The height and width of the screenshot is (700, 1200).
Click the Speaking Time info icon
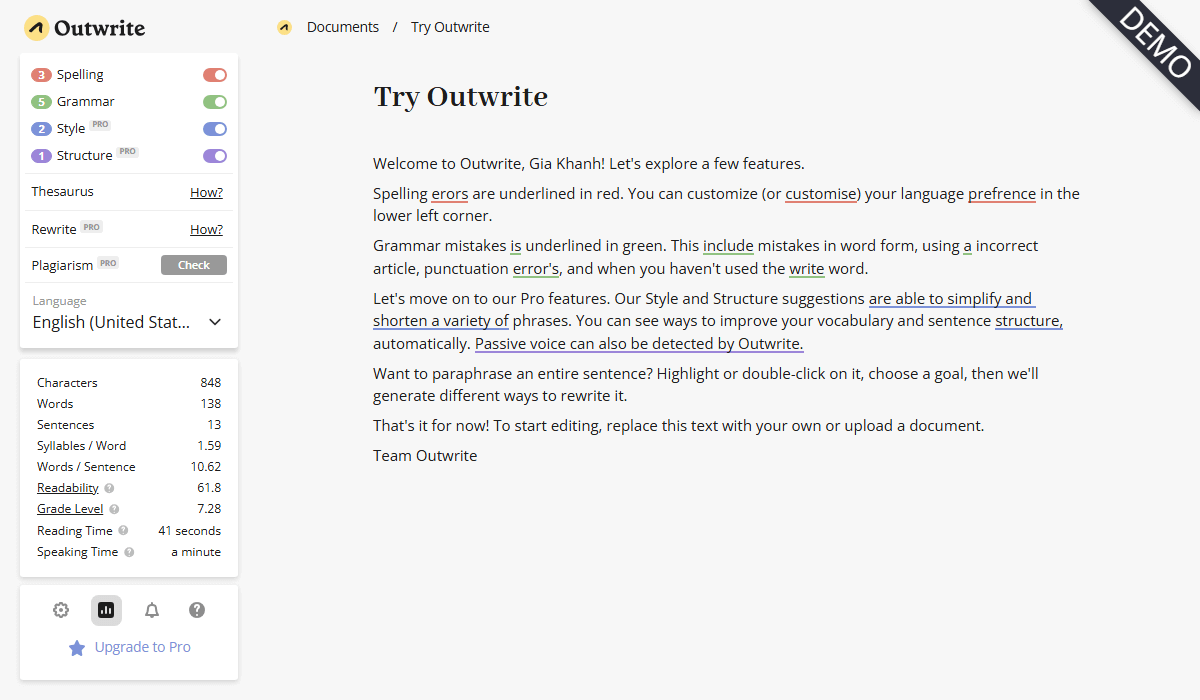tap(129, 552)
